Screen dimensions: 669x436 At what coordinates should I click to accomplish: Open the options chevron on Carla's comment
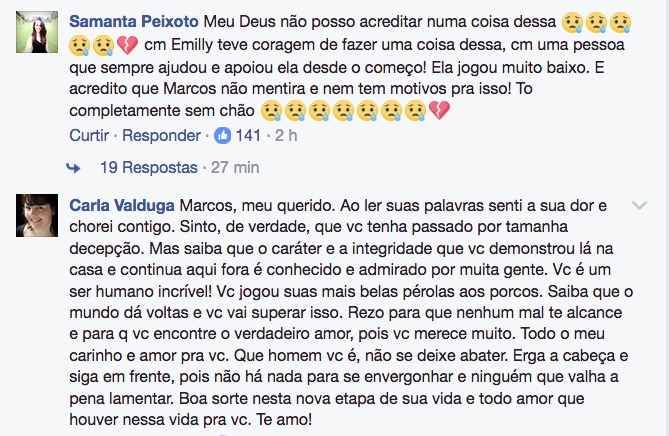tap(640, 205)
